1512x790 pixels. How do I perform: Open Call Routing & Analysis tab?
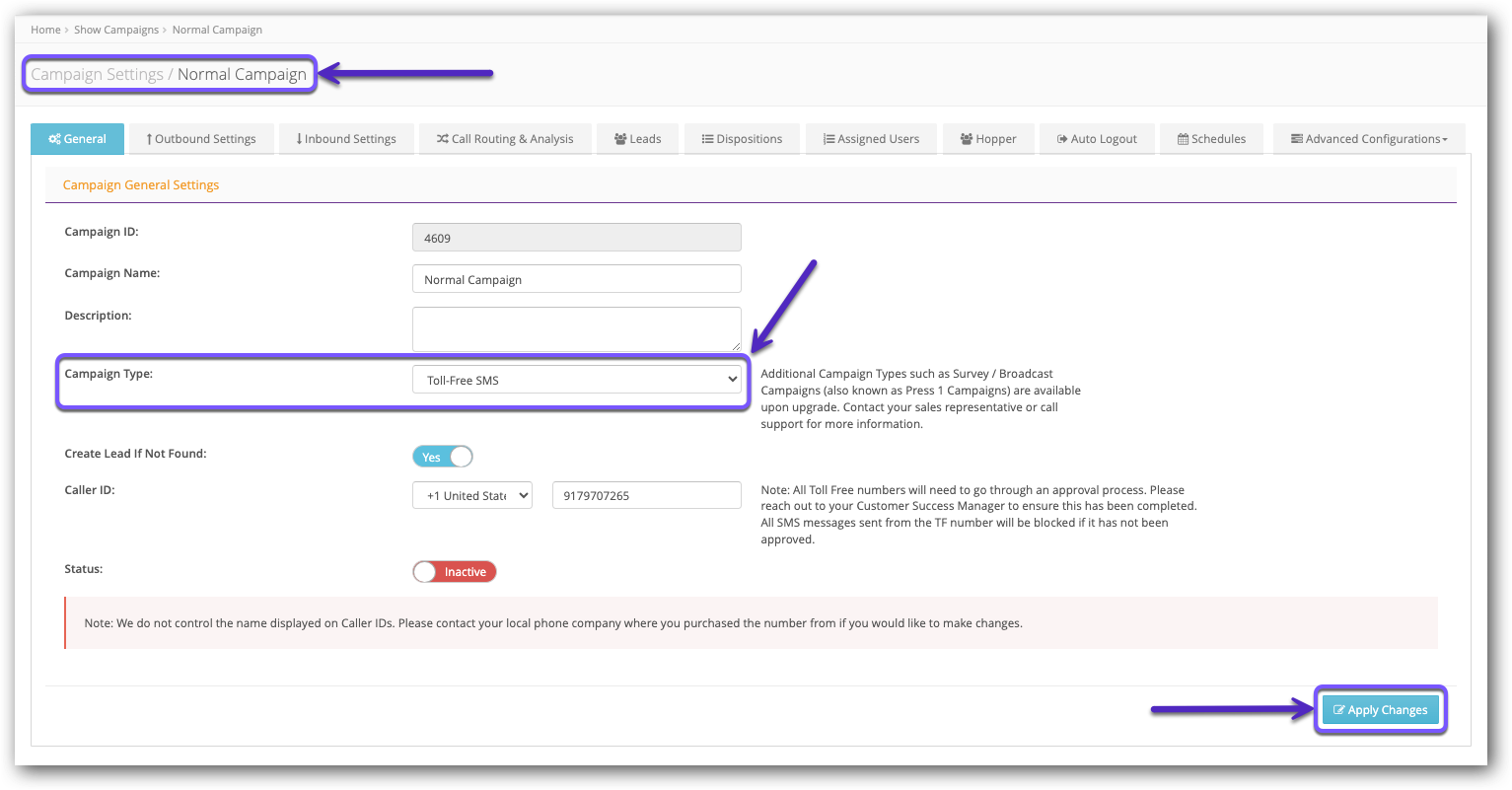(505, 139)
